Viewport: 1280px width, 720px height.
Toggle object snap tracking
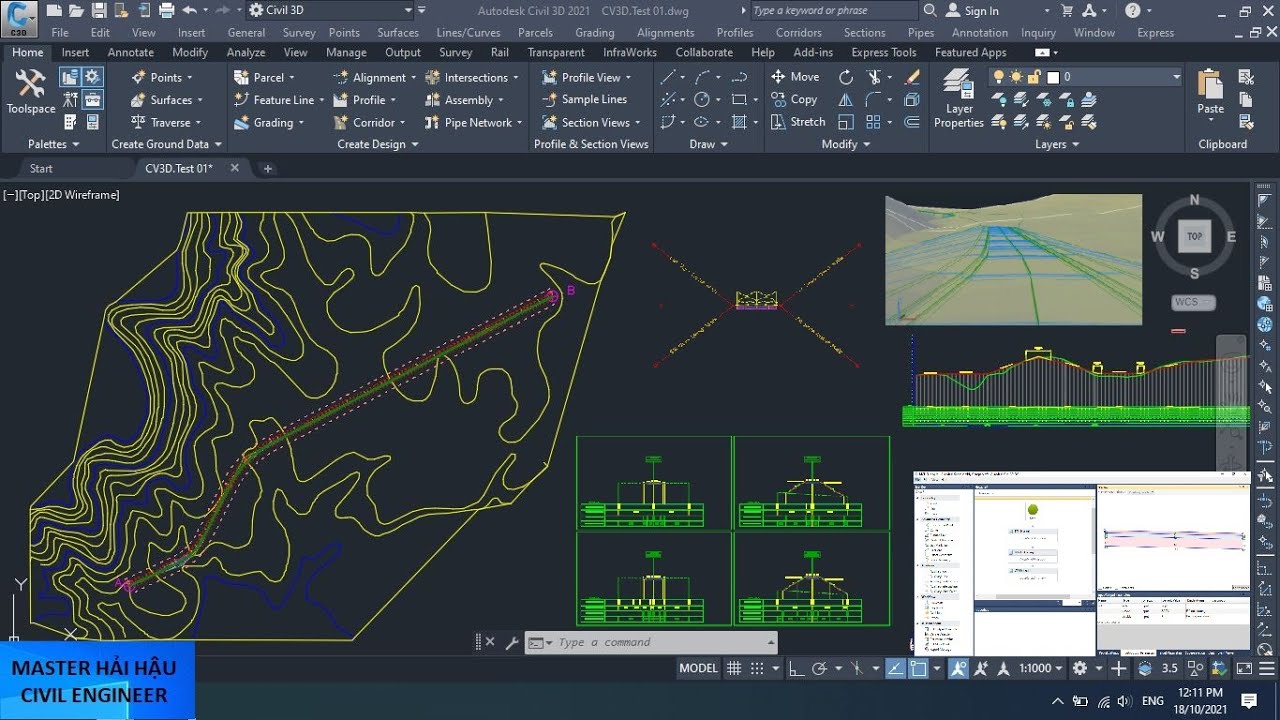click(894, 668)
